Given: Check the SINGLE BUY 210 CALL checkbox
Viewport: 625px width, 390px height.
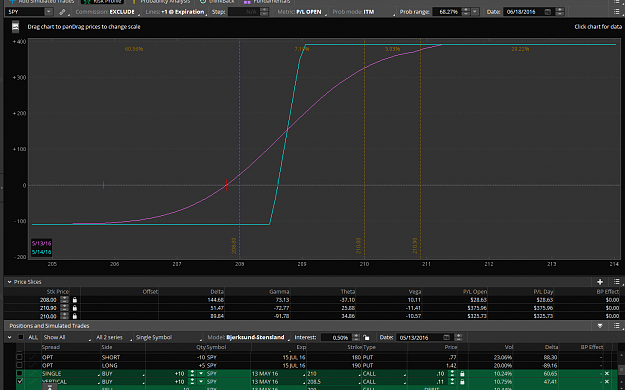Looking at the screenshot, I should point(19,374).
